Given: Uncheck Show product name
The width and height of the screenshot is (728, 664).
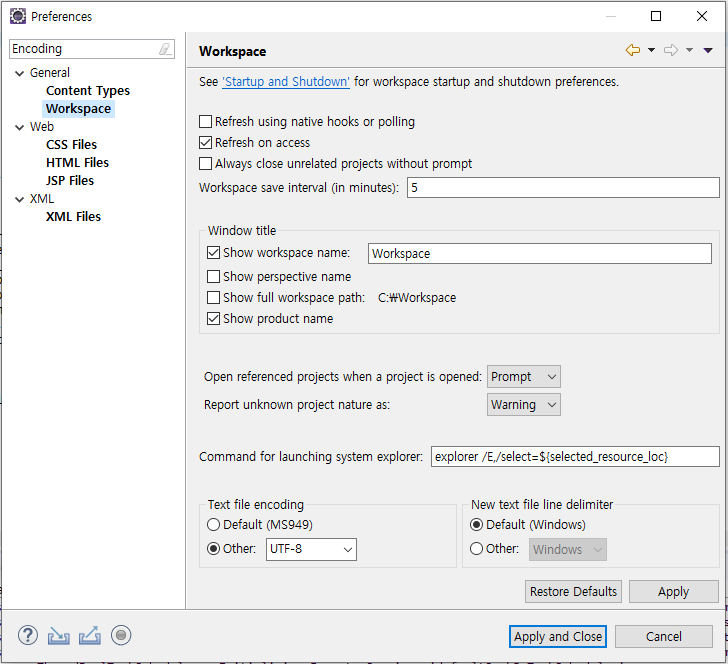Looking at the screenshot, I should click(213, 319).
